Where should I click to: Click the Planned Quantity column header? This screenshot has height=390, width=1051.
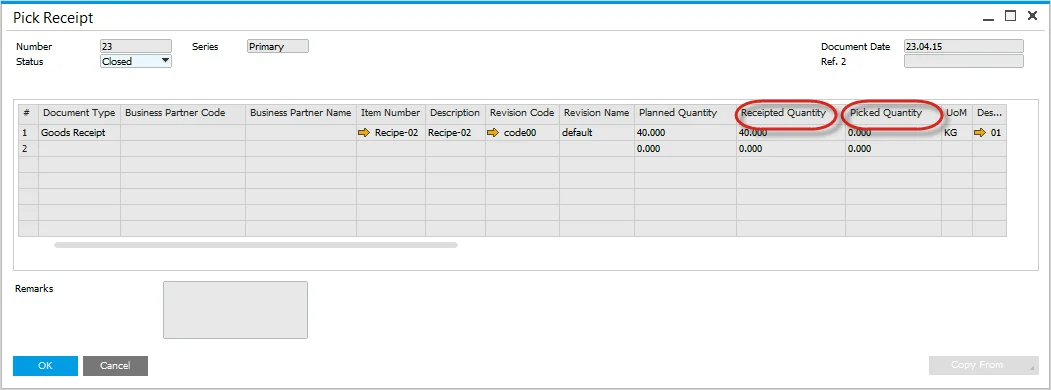click(684, 113)
